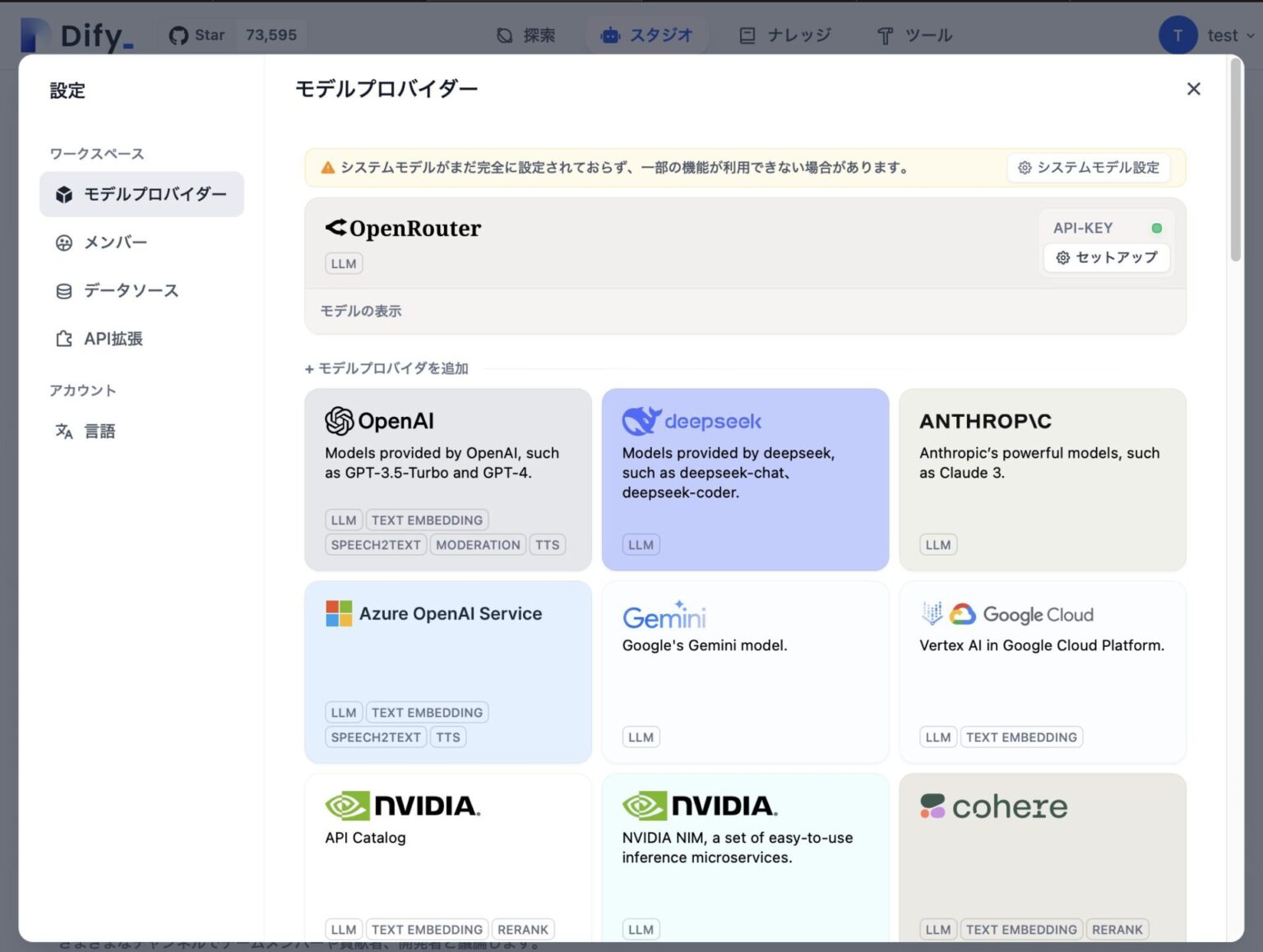Click the OpenAI logo on its provider card

click(339, 420)
